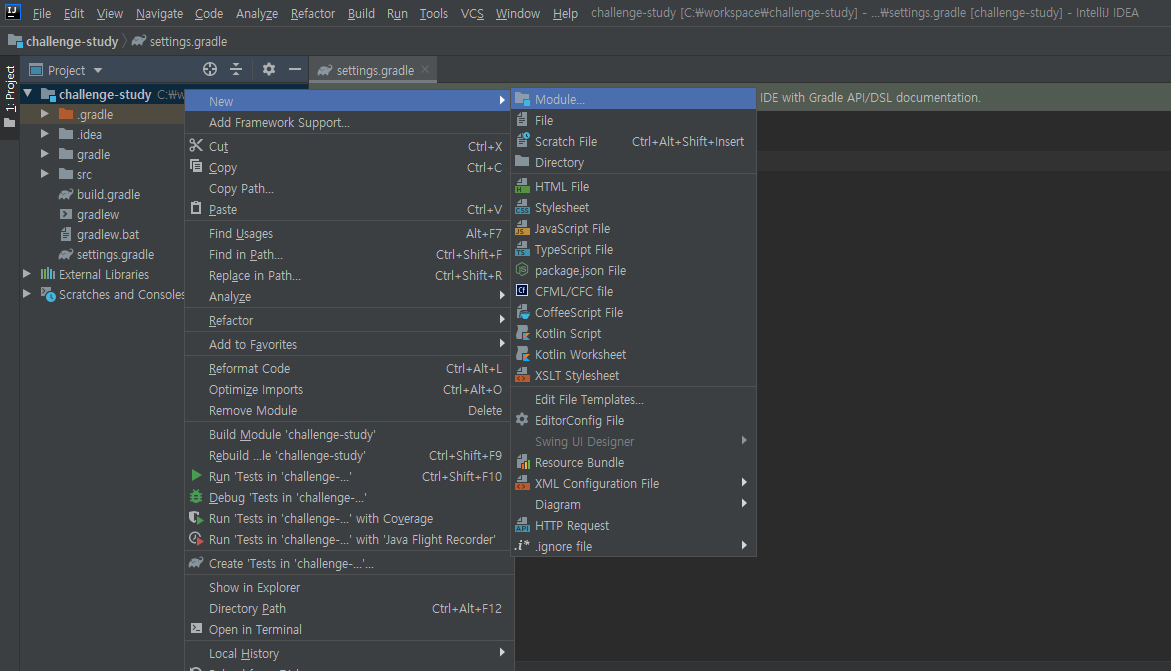Click the Kotlin Worksheet icon
This screenshot has width=1171, height=671.
click(522, 354)
